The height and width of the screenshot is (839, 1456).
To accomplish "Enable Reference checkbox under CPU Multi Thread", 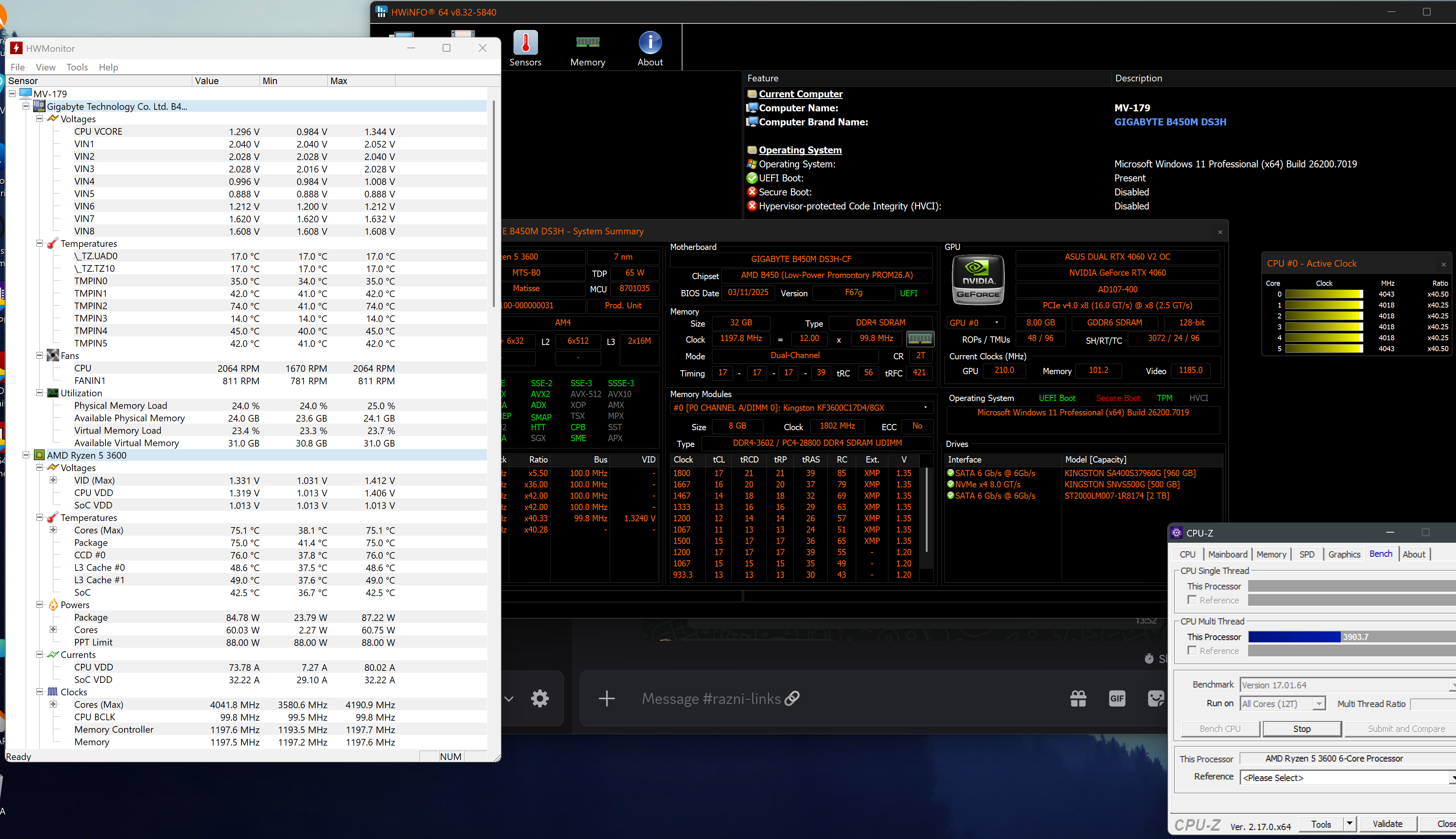I will click(x=1192, y=651).
